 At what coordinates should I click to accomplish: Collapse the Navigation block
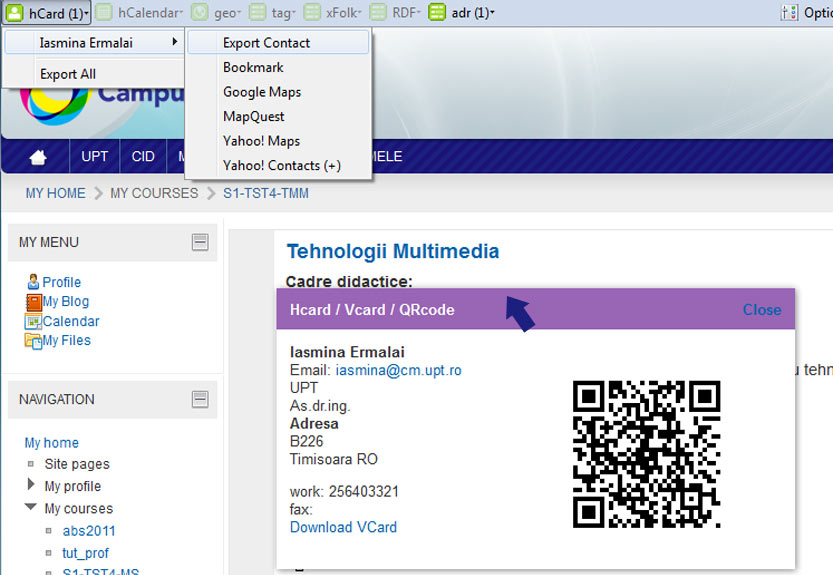coord(200,399)
